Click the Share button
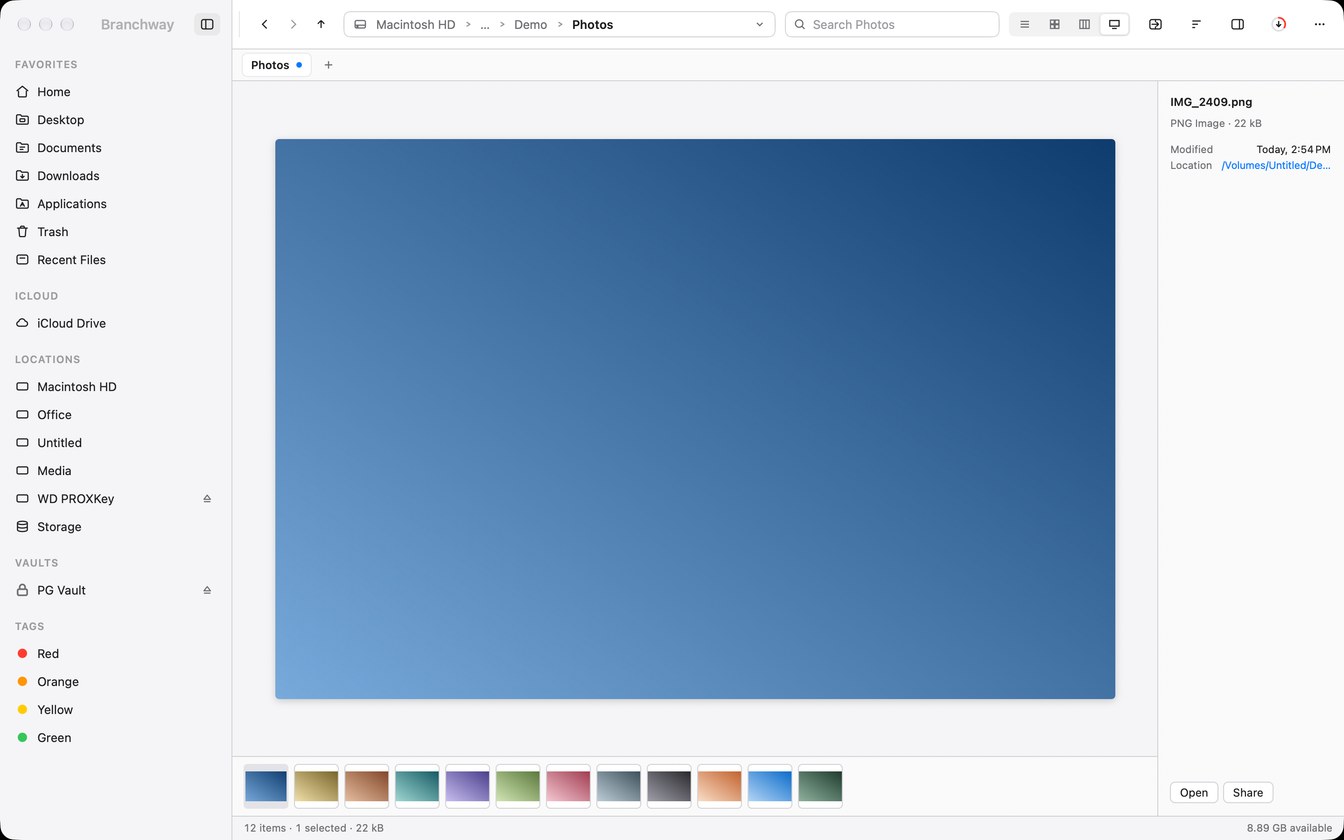The image size is (1344, 840). click(1248, 793)
